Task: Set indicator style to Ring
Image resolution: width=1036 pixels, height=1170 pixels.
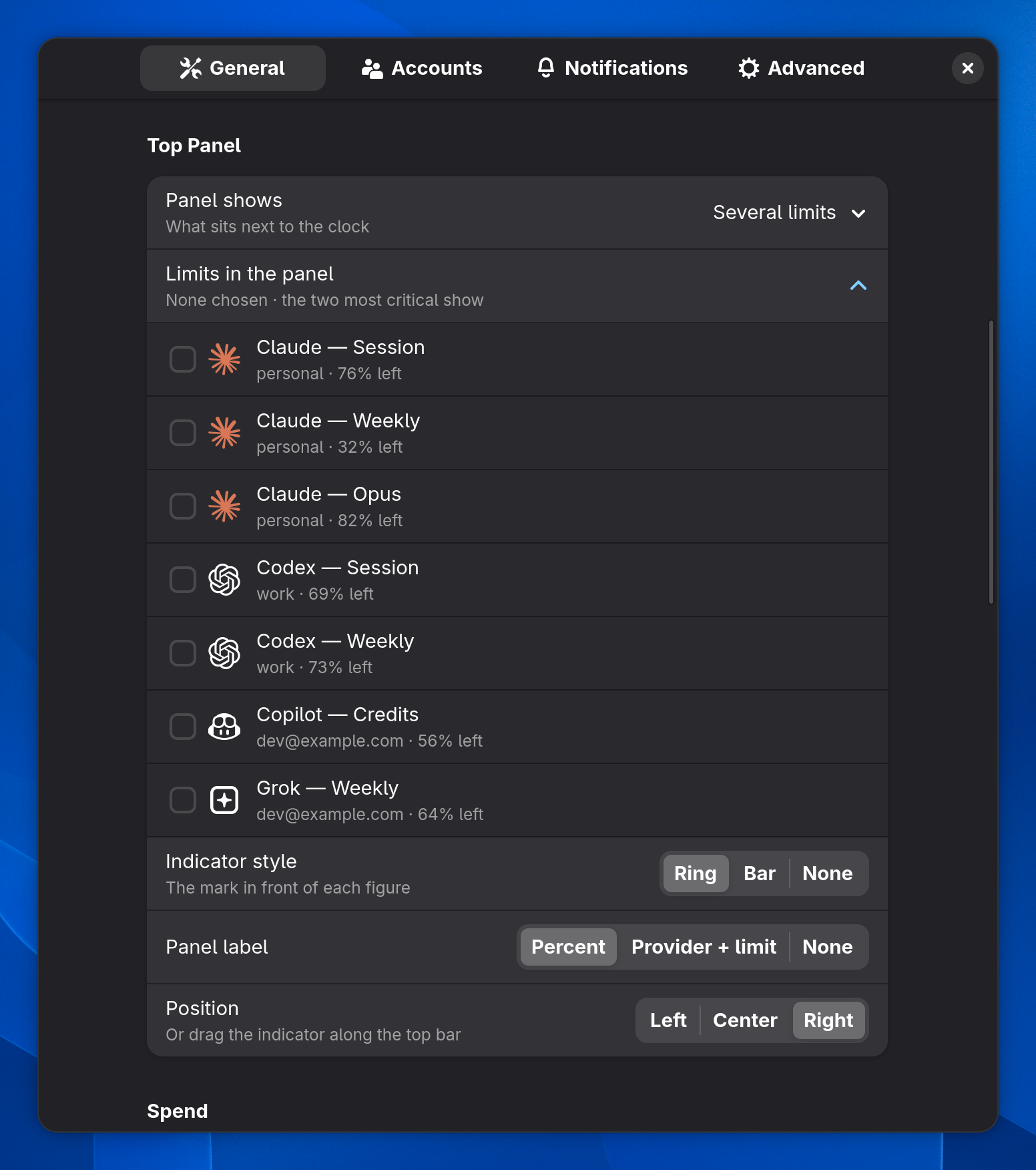Action: coord(696,873)
